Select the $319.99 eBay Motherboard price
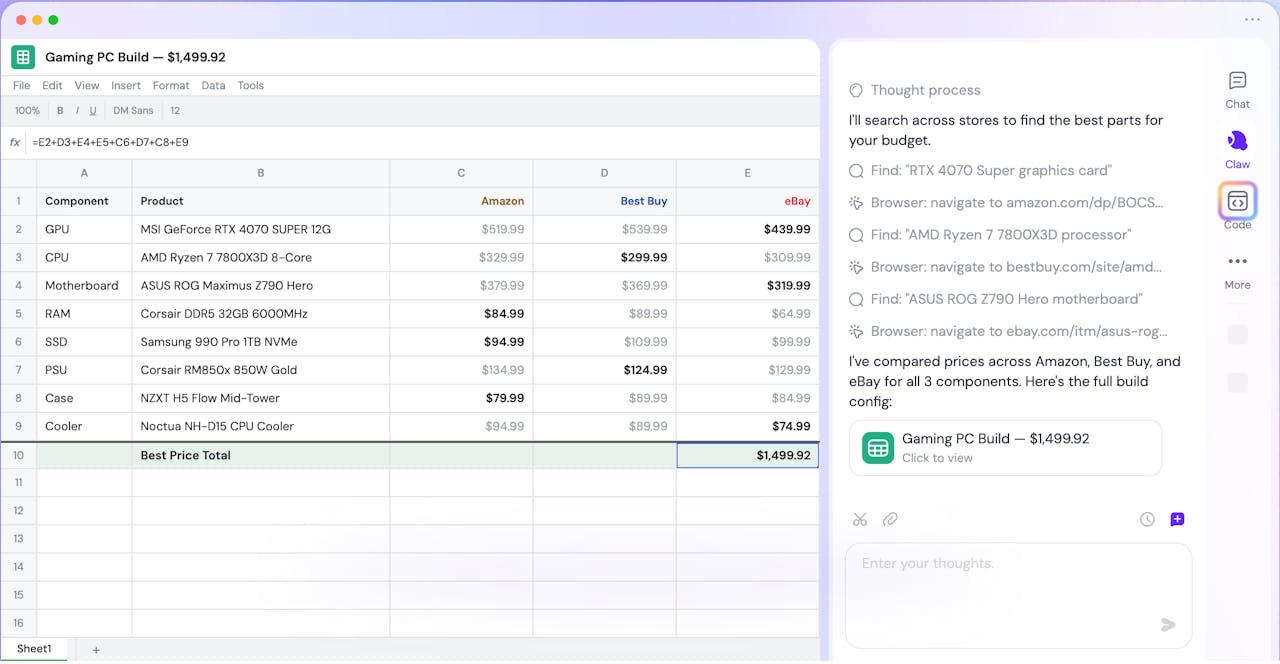 [748, 285]
